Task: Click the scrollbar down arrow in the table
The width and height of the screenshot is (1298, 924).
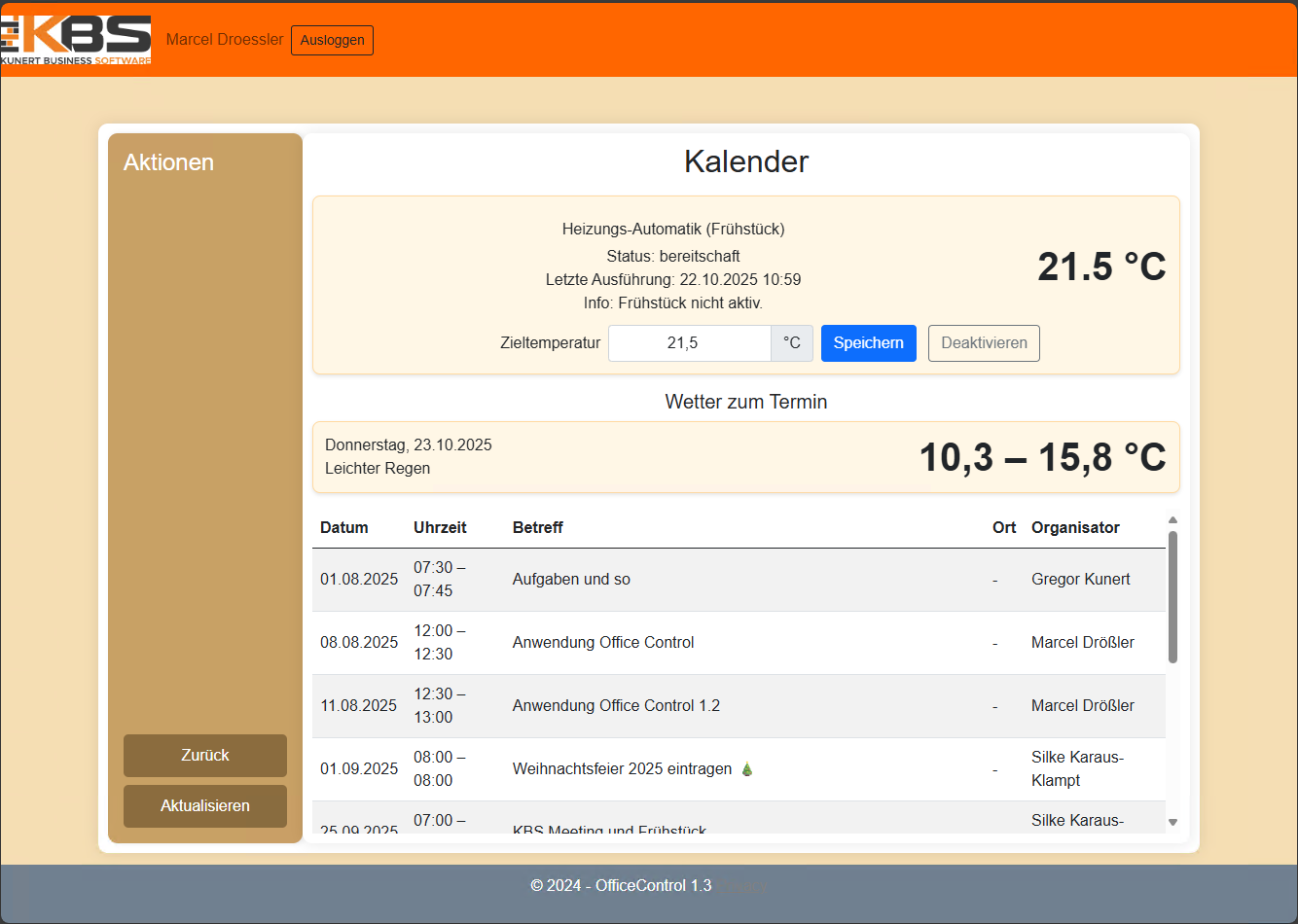Action: point(1172,823)
